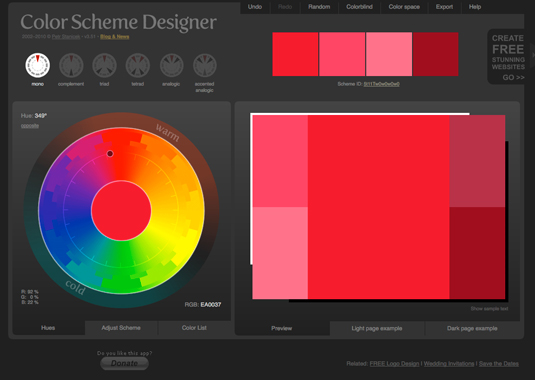Click the opposite hue link

click(30, 126)
